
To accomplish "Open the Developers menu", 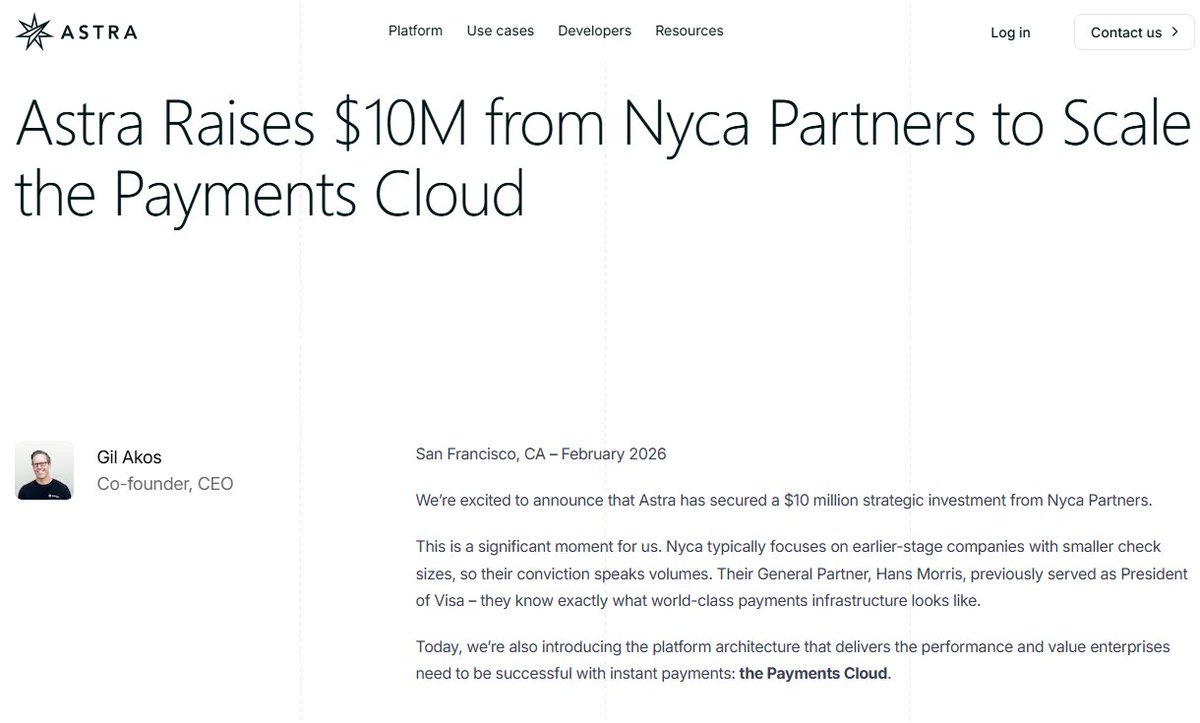I will click(594, 31).
